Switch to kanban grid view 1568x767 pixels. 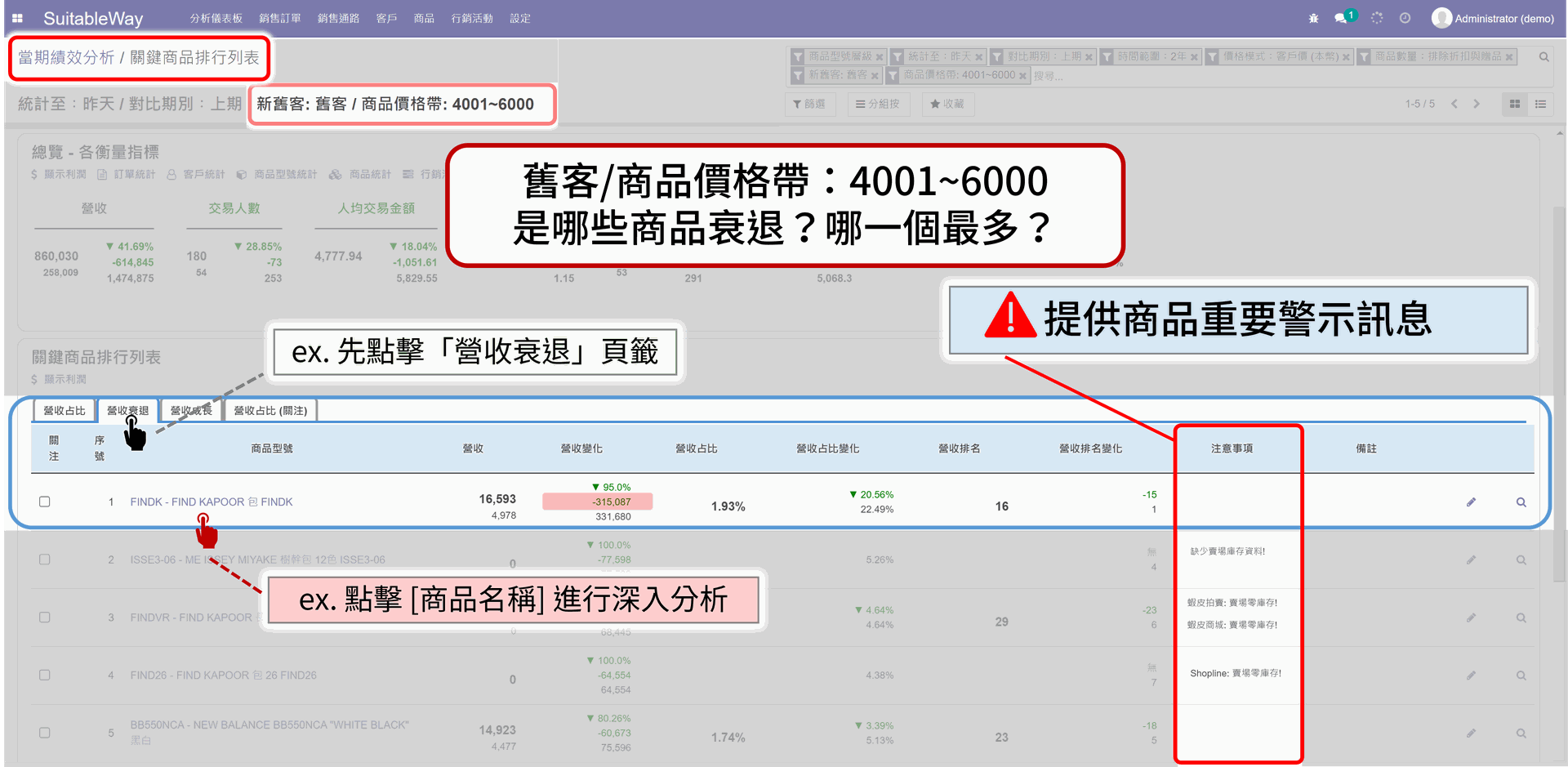click(1514, 104)
